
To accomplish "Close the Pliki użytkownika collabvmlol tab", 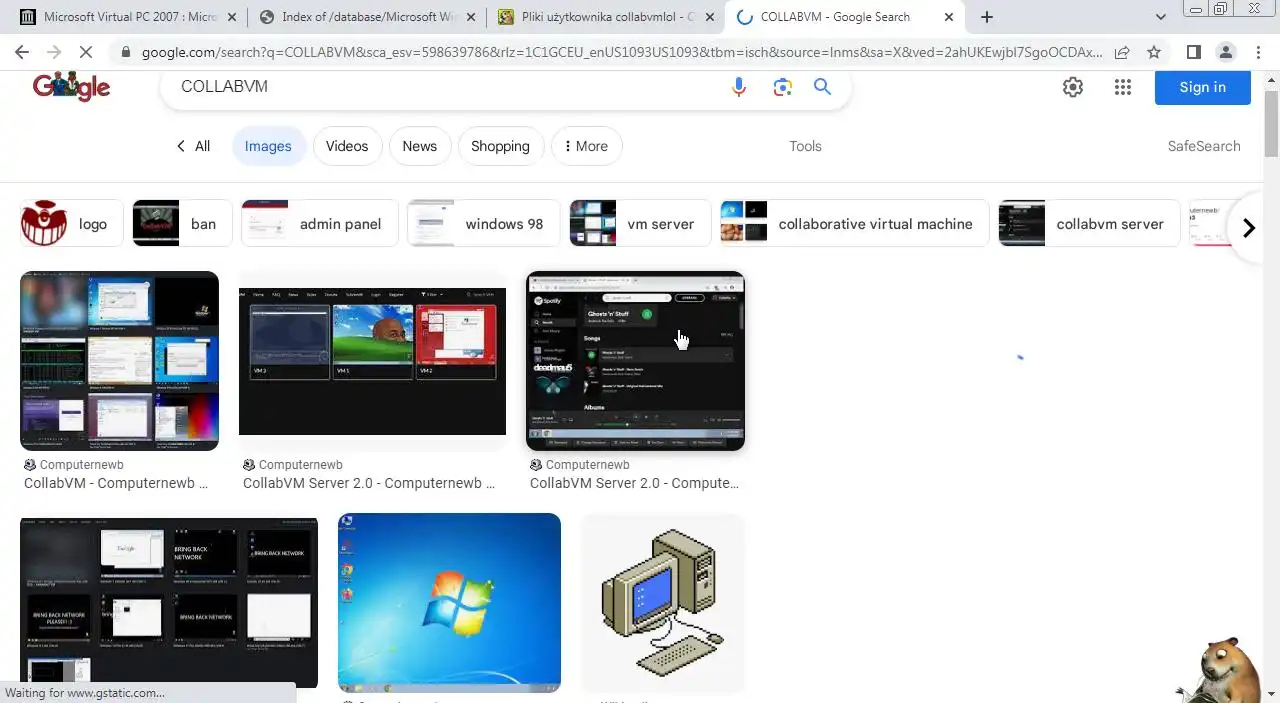I will pos(709,17).
